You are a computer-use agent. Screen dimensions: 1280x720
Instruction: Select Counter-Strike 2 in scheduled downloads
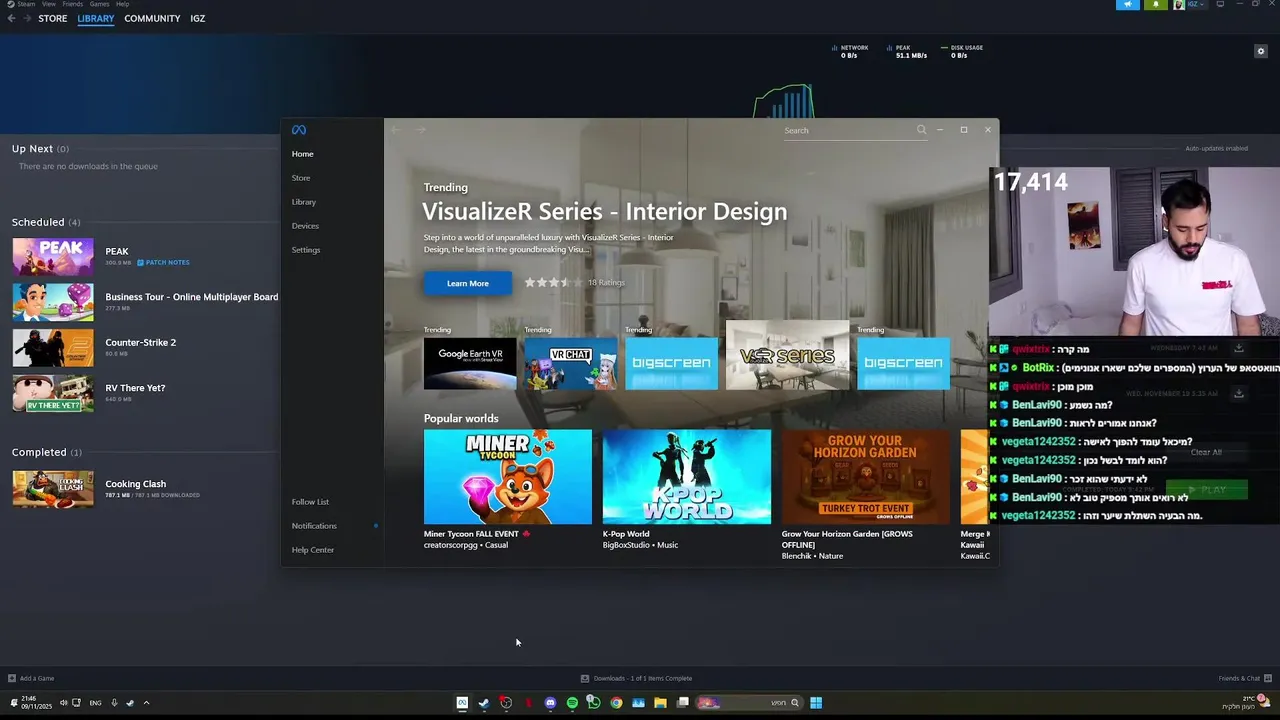coord(141,342)
